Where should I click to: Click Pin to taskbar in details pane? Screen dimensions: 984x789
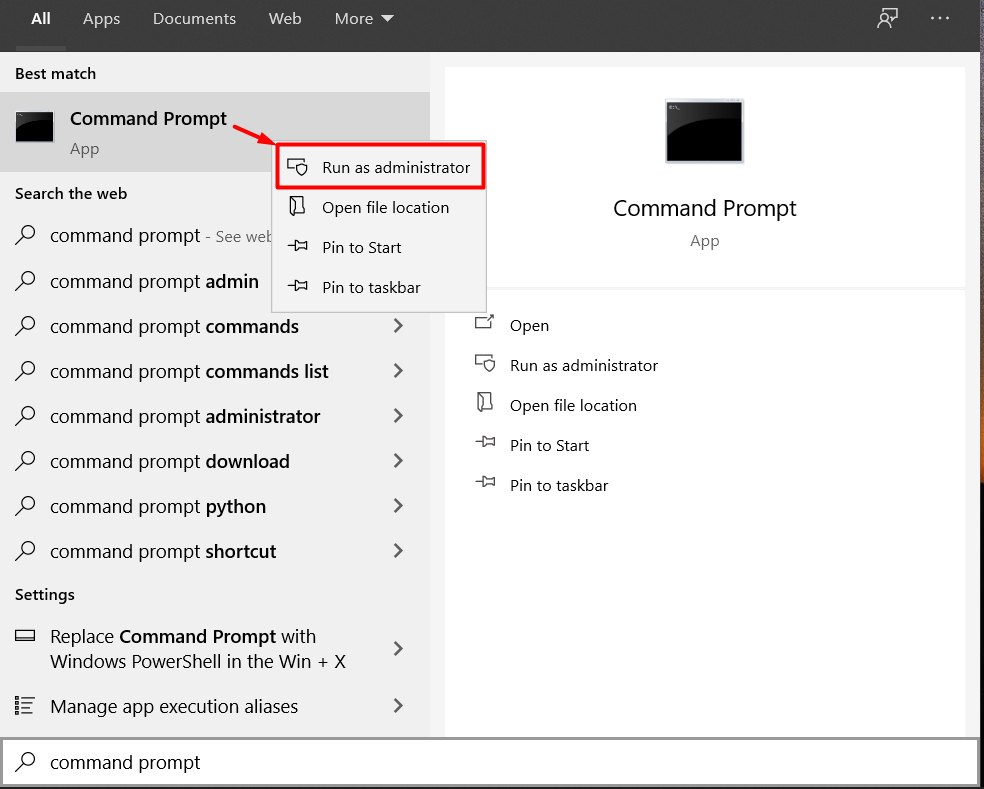click(x=559, y=486)
